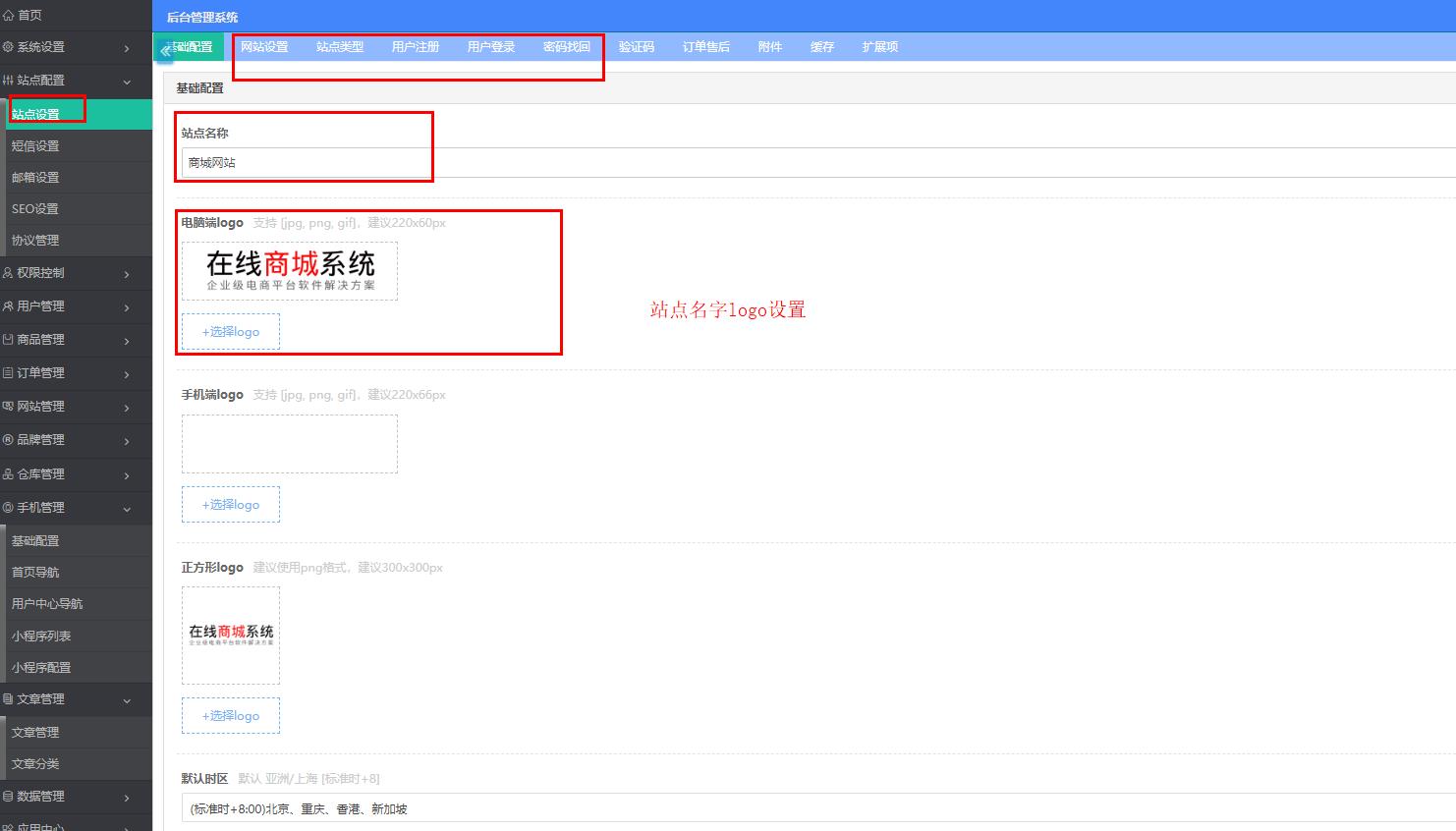
Task: Open 短信设置 in the sidebar
Action: point(77,146)
